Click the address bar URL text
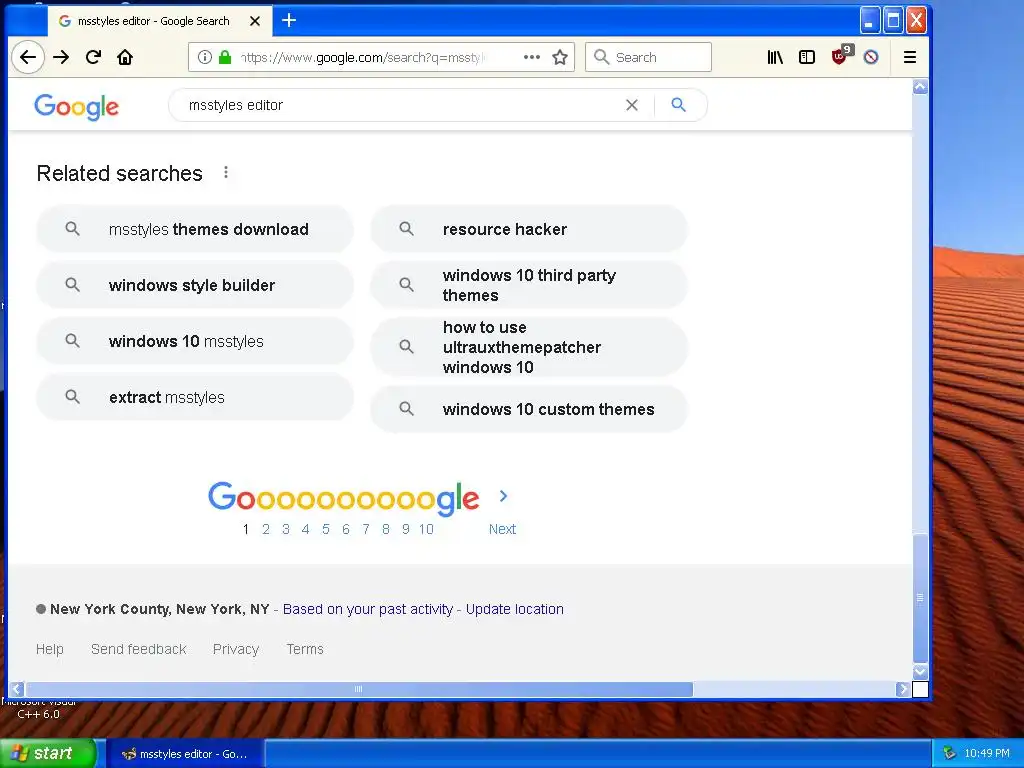This screenshot has height=768, width=1024. 362,57
